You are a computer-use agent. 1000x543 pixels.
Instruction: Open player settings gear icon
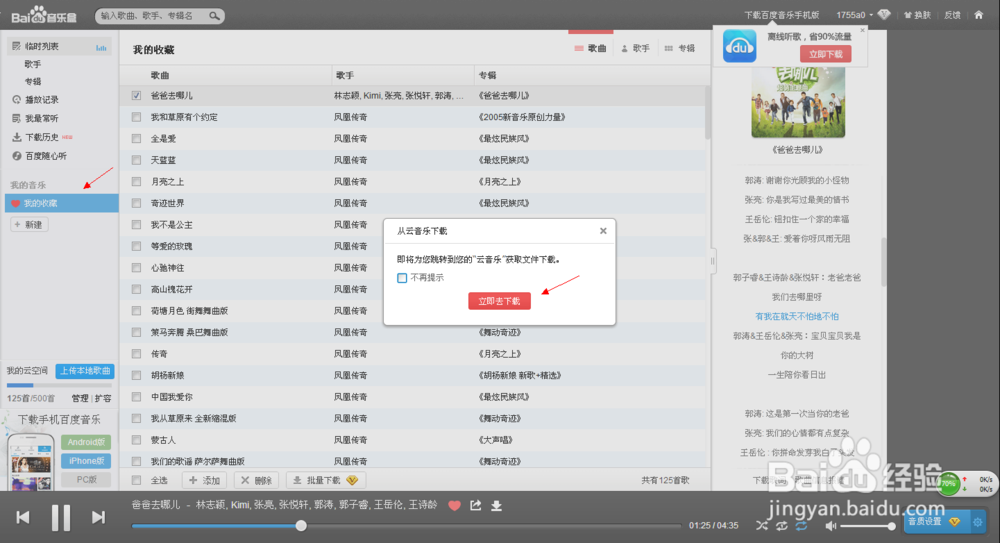click(x=978, y=522)
